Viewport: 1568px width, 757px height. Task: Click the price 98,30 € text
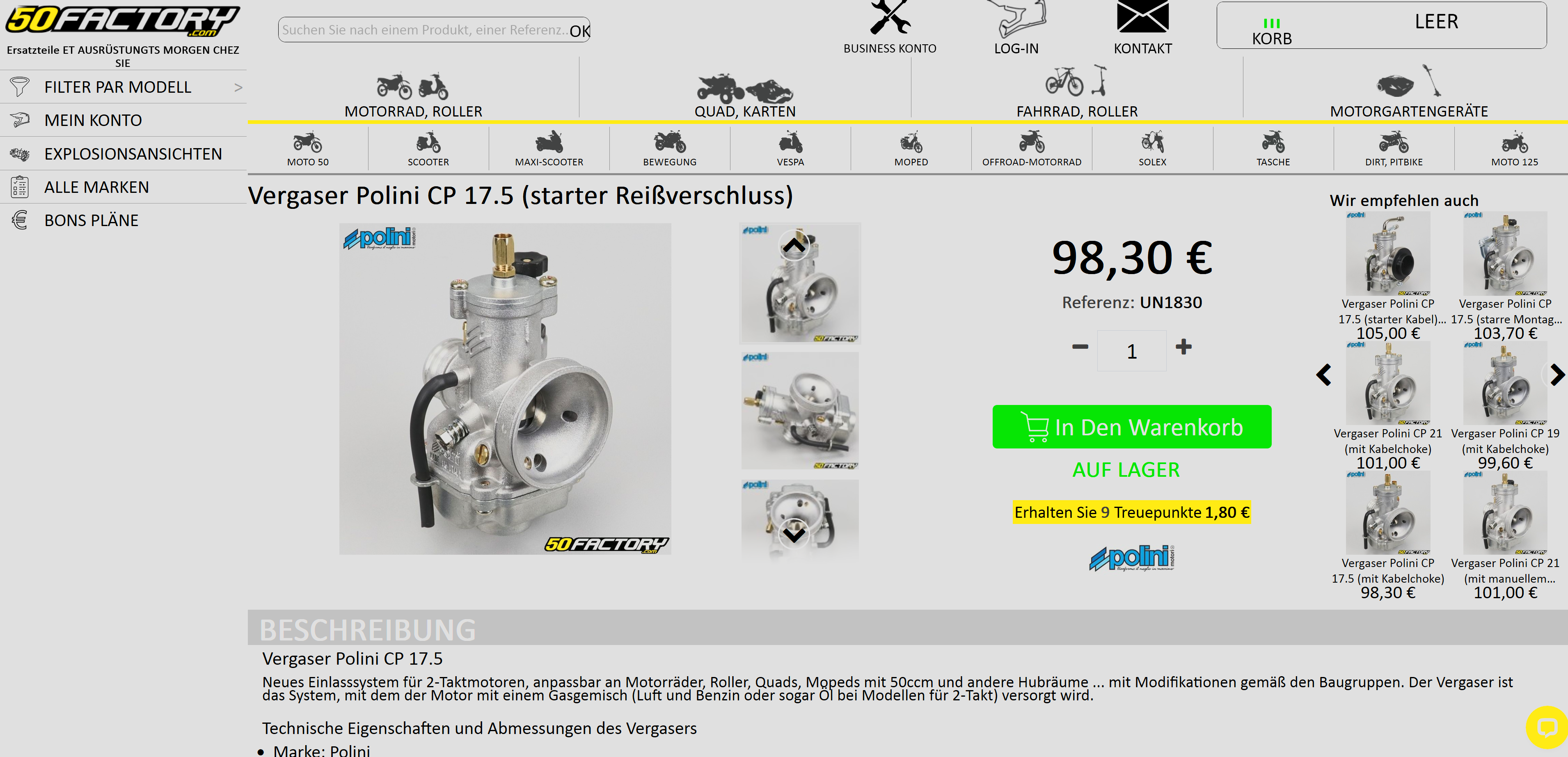[x=1131, y=257]
